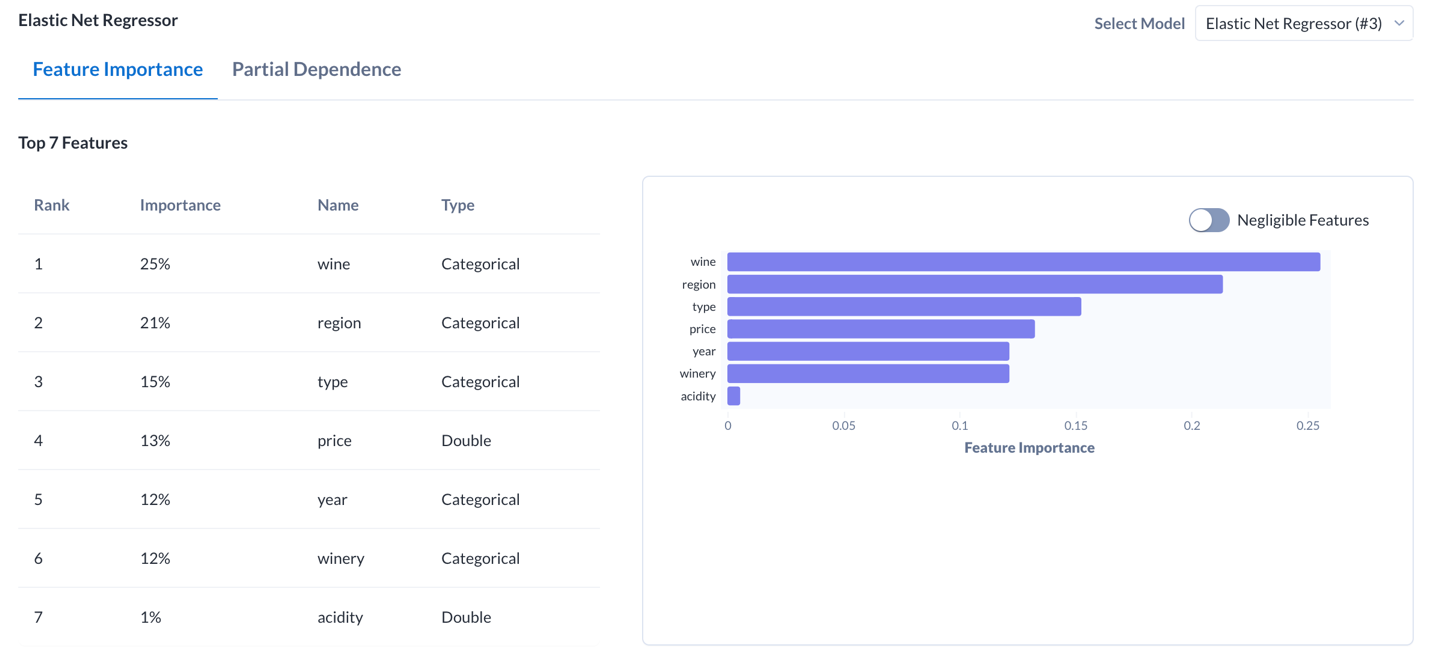Image resolution: width=1432 pixels, height=653 pixels.
Task: Click the Importance column header
Action: (x=180, y=205)
